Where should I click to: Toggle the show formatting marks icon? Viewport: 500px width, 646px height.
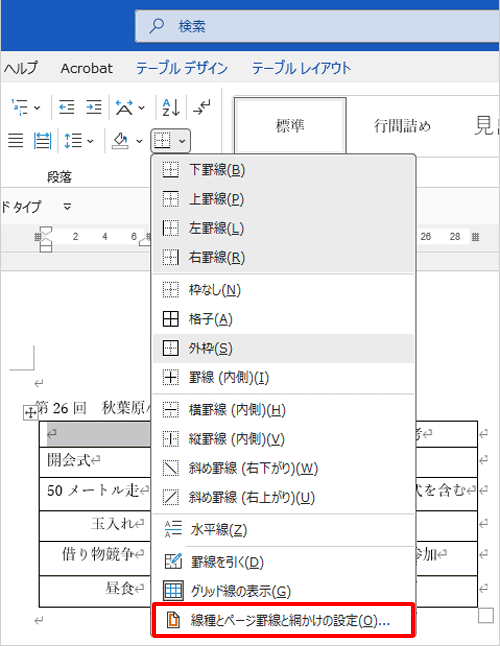pyautogui.click(x=202, y=107)
